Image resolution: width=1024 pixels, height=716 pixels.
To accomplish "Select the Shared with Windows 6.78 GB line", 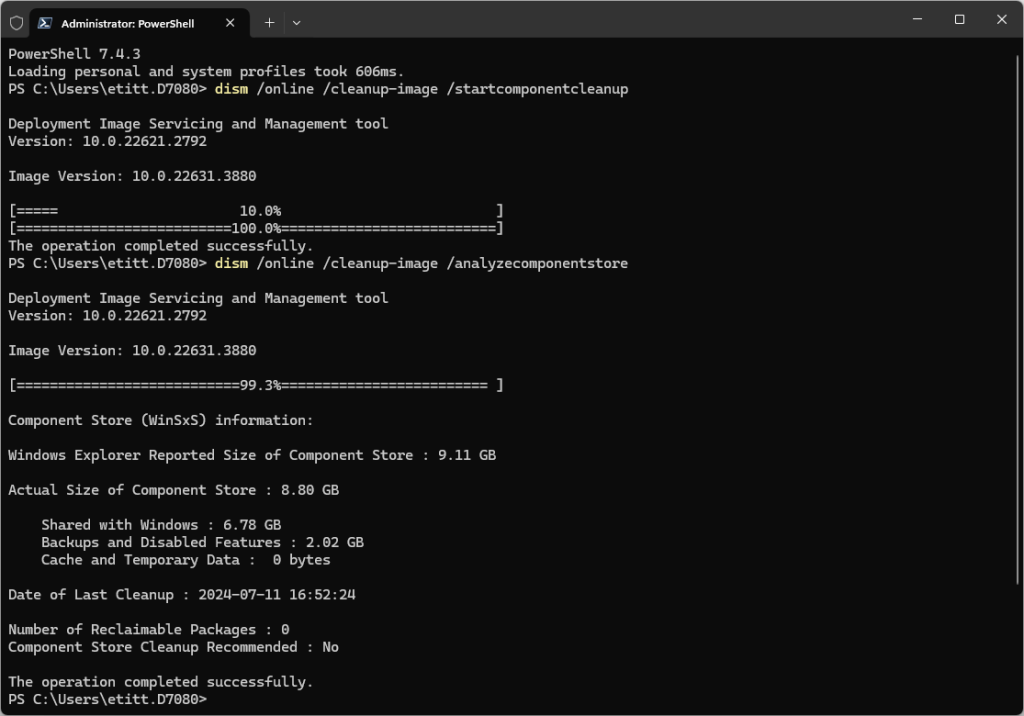I will pos(160,524).
